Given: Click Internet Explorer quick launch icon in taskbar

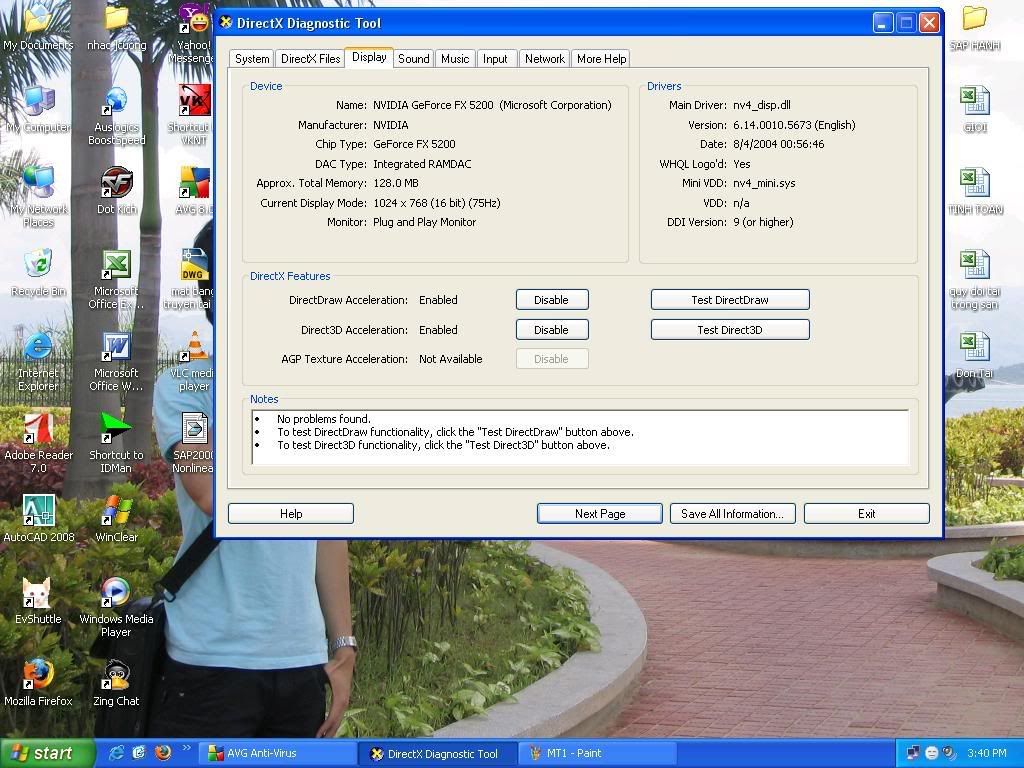Looking at the screenshot, I should coord(117,753).
